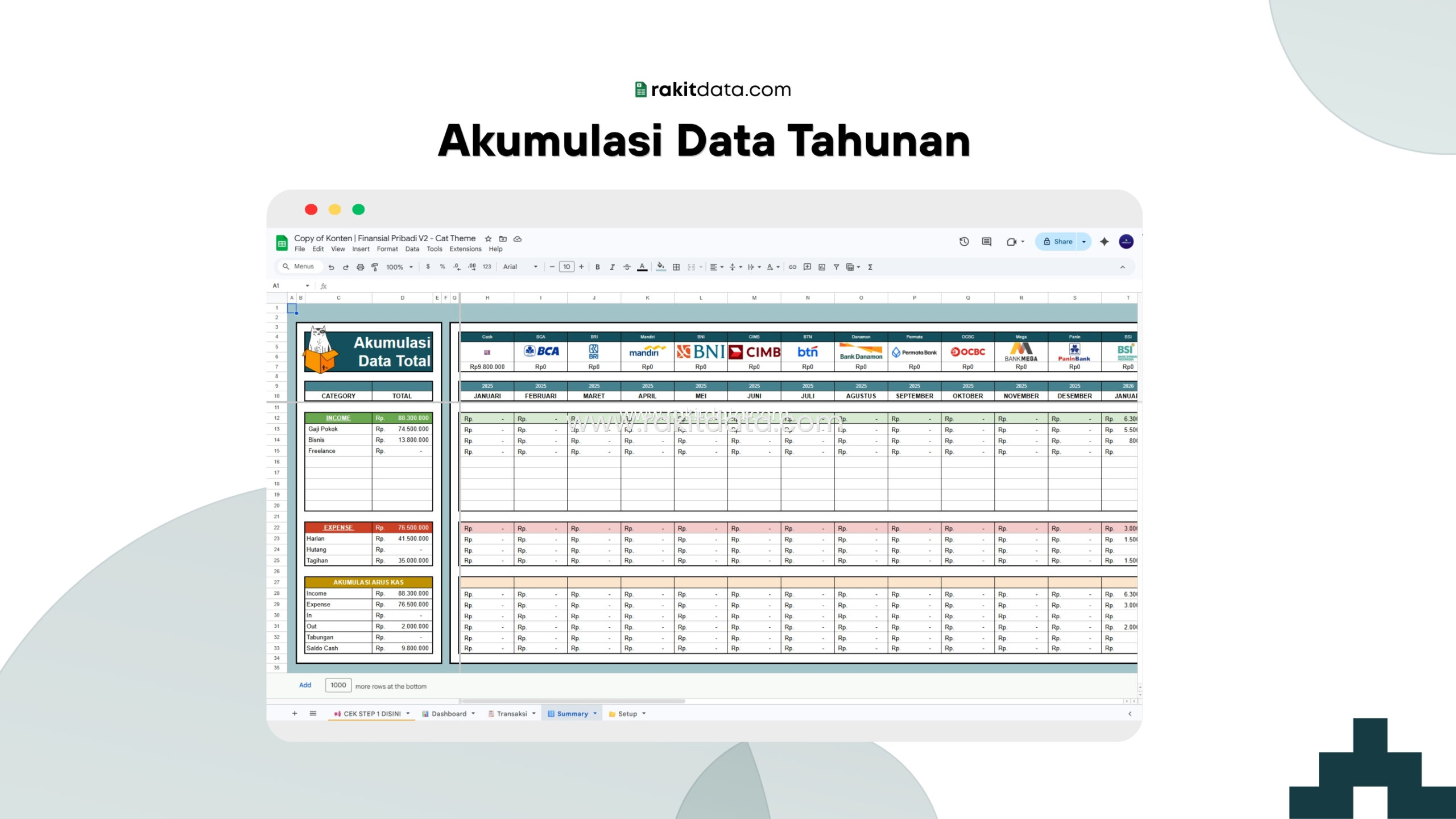Search the Menus box
The width and height of the screenshot is (1456, 819).
pos(299,267)
